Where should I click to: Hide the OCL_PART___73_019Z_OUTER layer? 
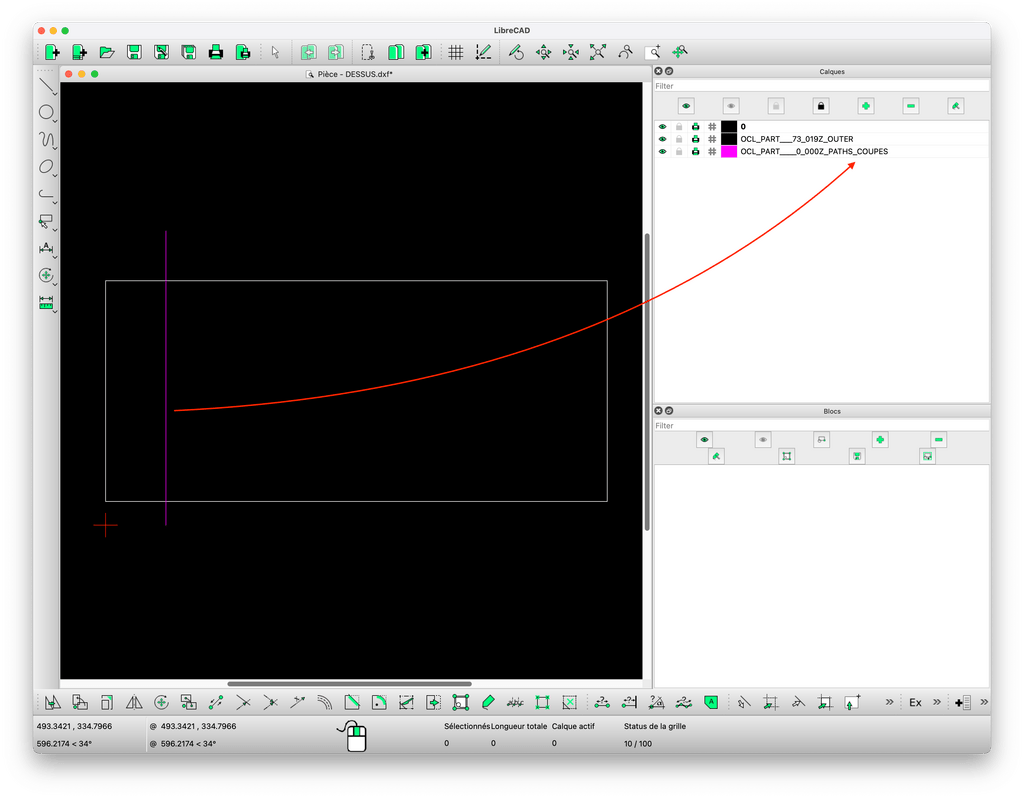click(x=662, y=139)
